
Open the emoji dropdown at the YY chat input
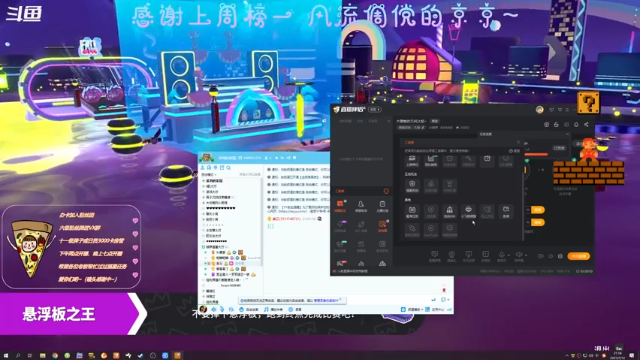tap(446, 300)
